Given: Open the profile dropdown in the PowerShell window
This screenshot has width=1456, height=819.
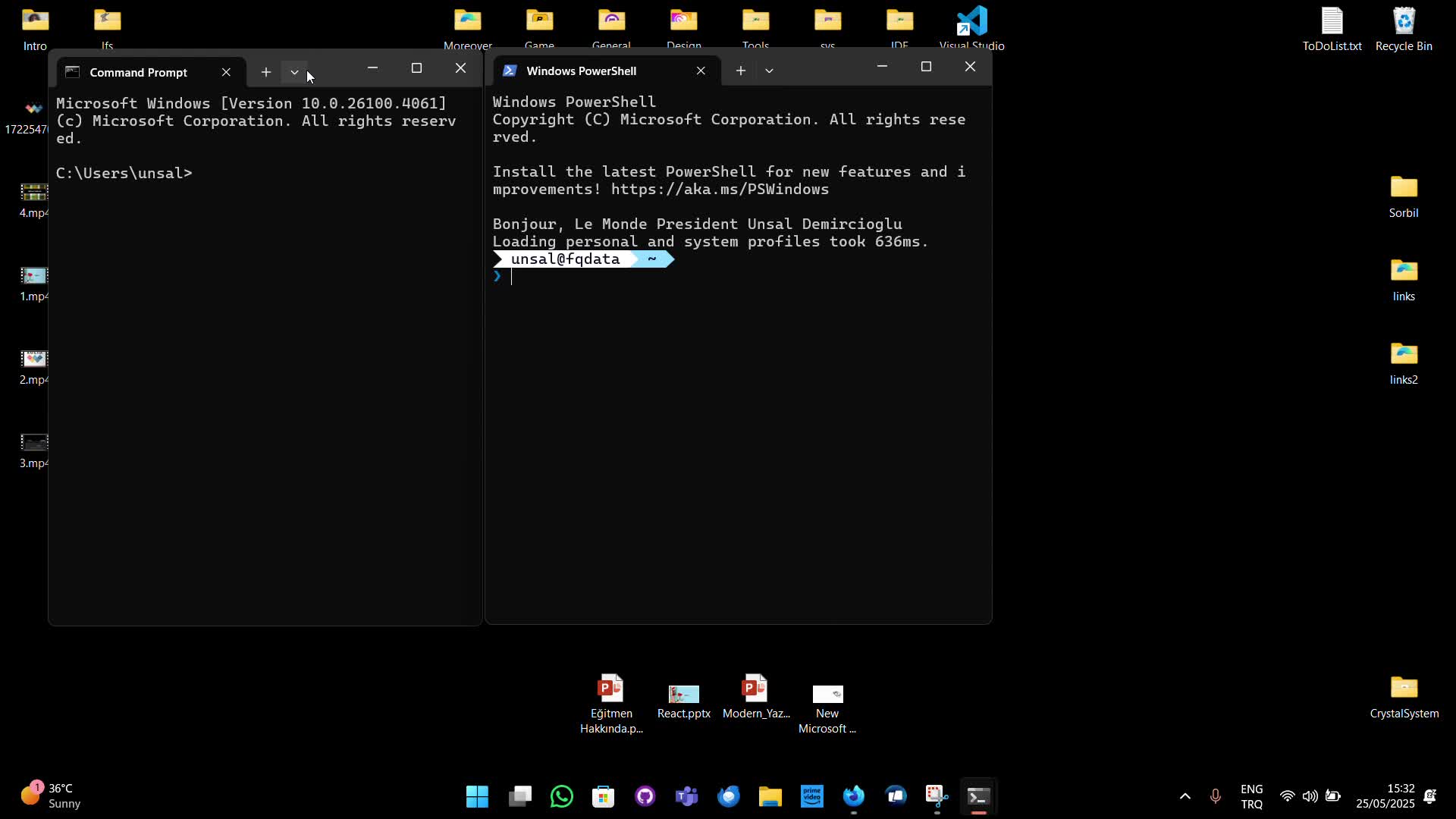Looking at the screenshot, I should pyautogui.click(x=769, y=71).
